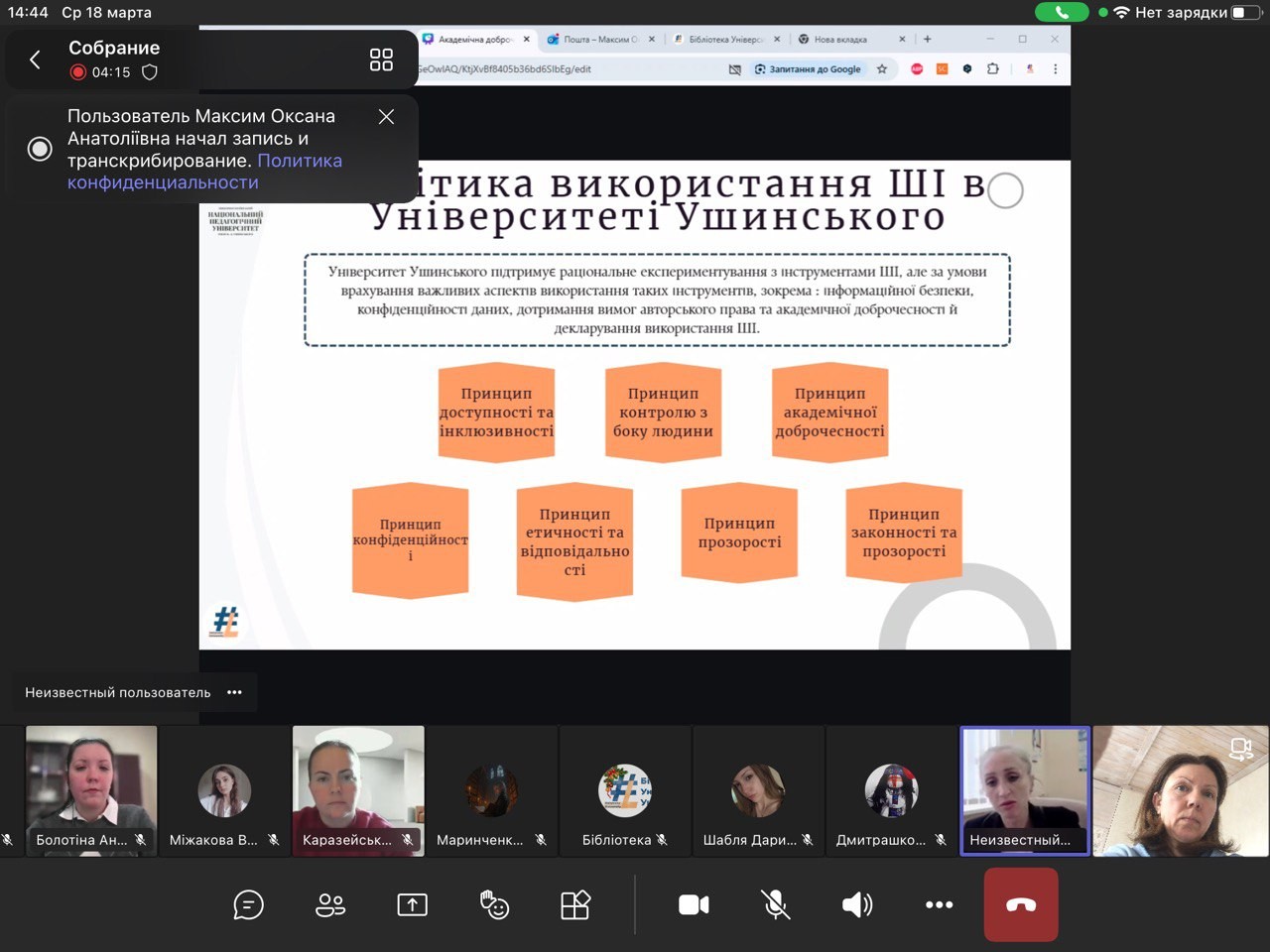Tap the return-to-call green phone indicator
1270x952 pixels.
click(x=1061, y=12)
